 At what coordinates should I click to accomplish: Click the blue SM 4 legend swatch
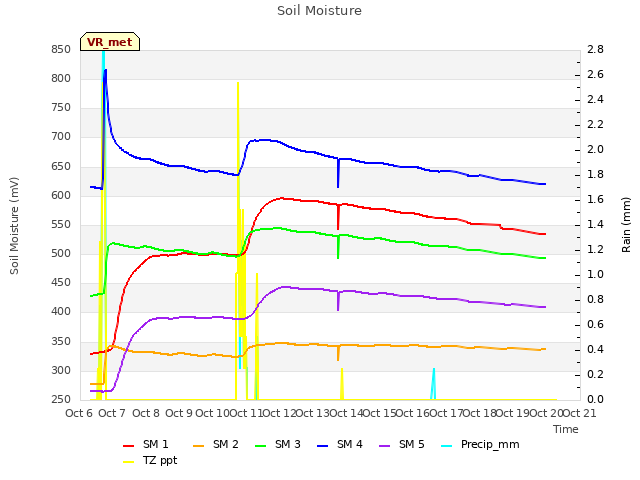322,446
